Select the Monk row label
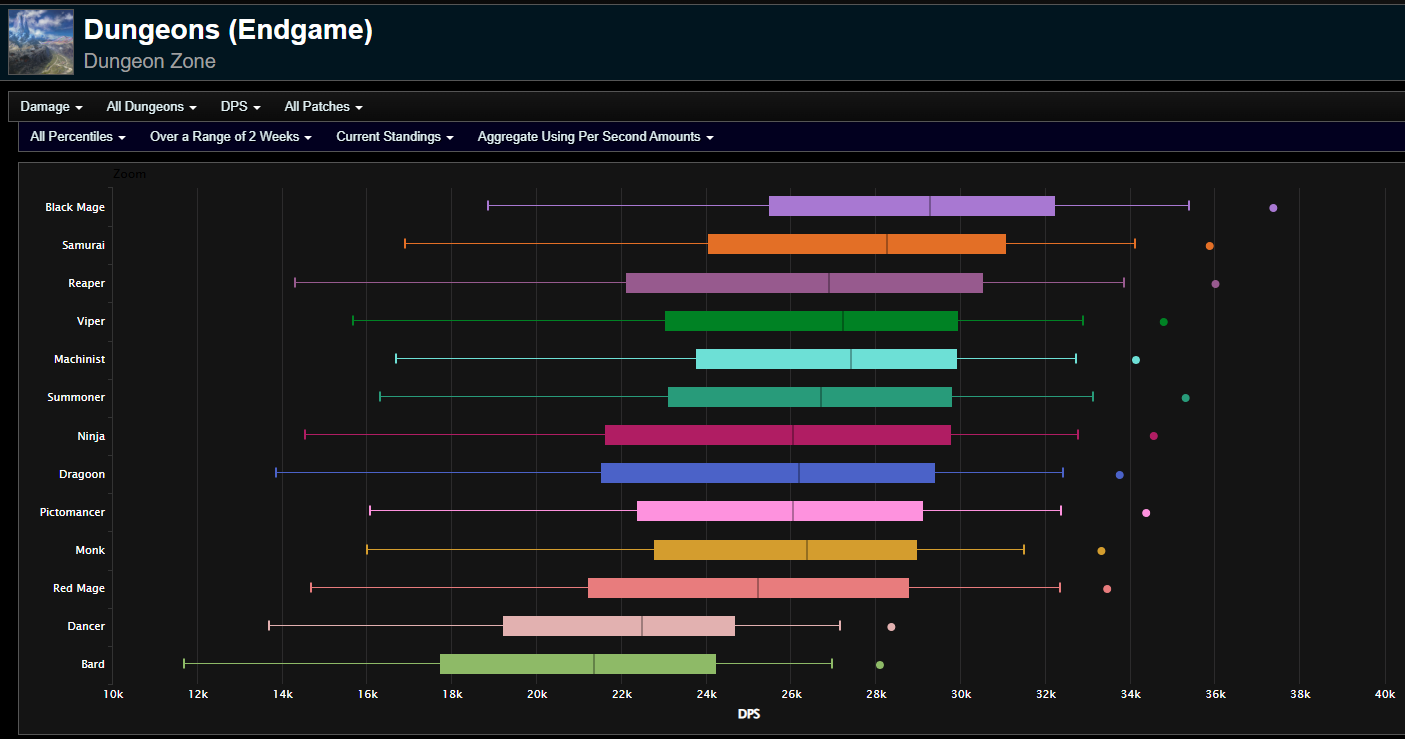The height and width of the screenshot is (739, 1405). coord(90,550)
